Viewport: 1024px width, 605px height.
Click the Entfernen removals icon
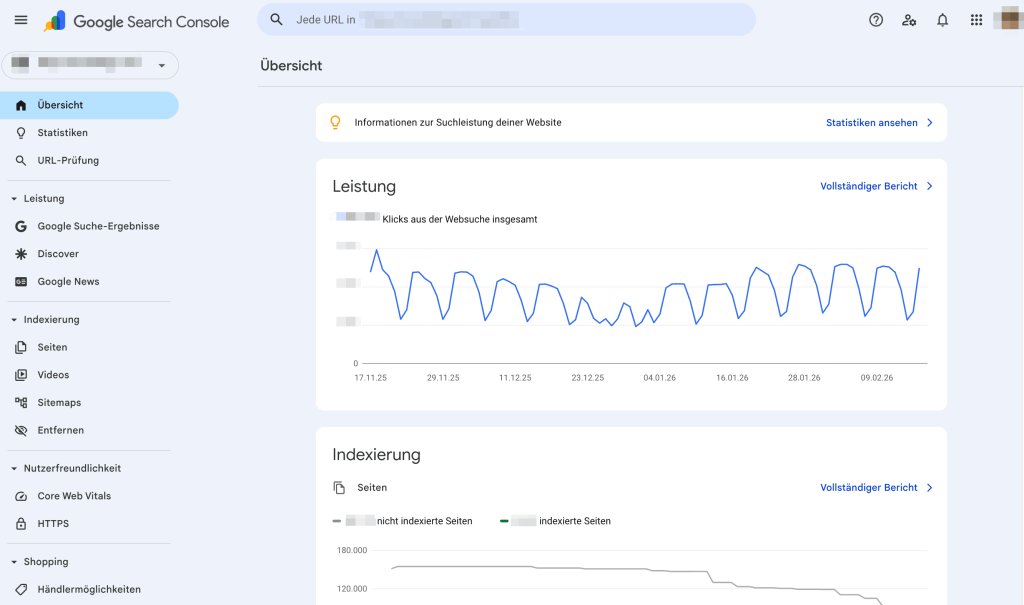click(x=20, y=430)
